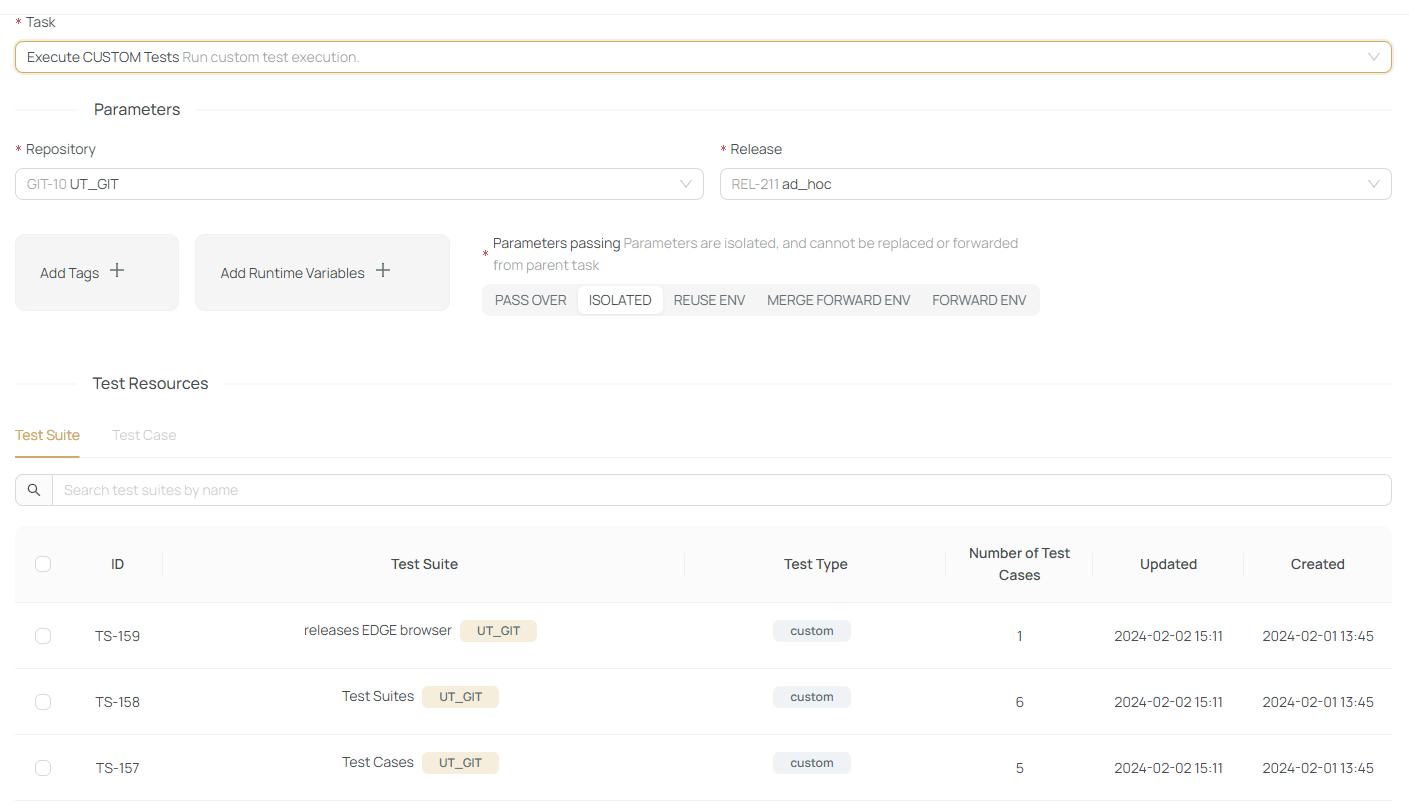
Task: Click the UT_GIT tag beside releases EDGE browser
Action: (x=498, y=631)
